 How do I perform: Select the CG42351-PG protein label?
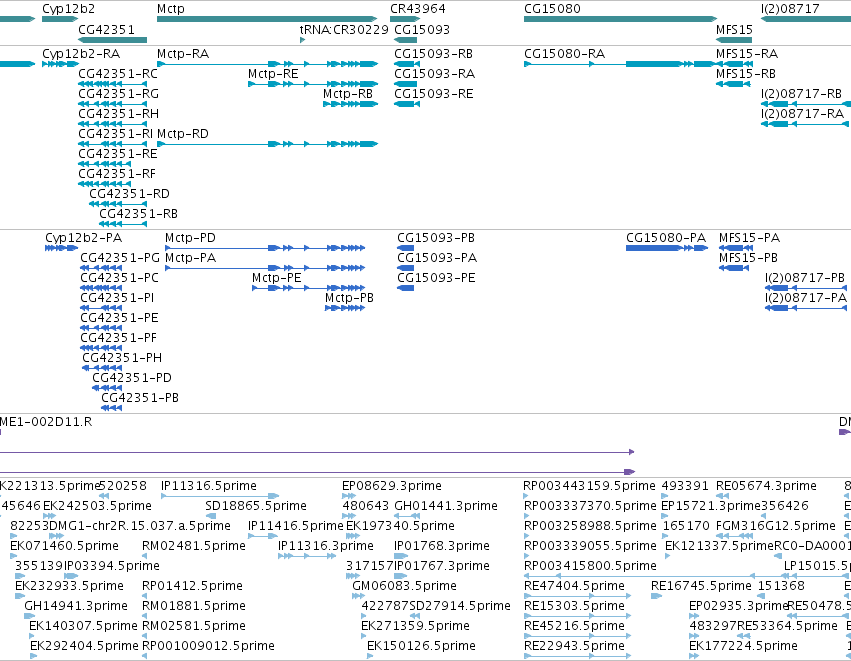point(120,258)
